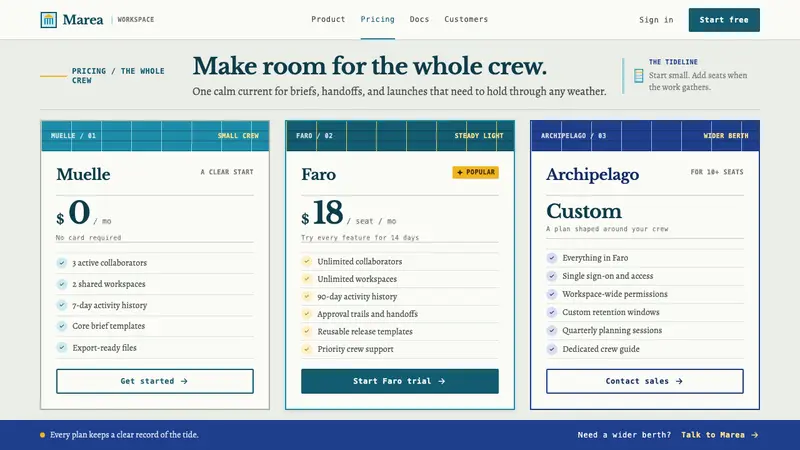
Task: Click checkmark beside 7-day activity history
Action: pyautogui.click(x=62, y=305)
